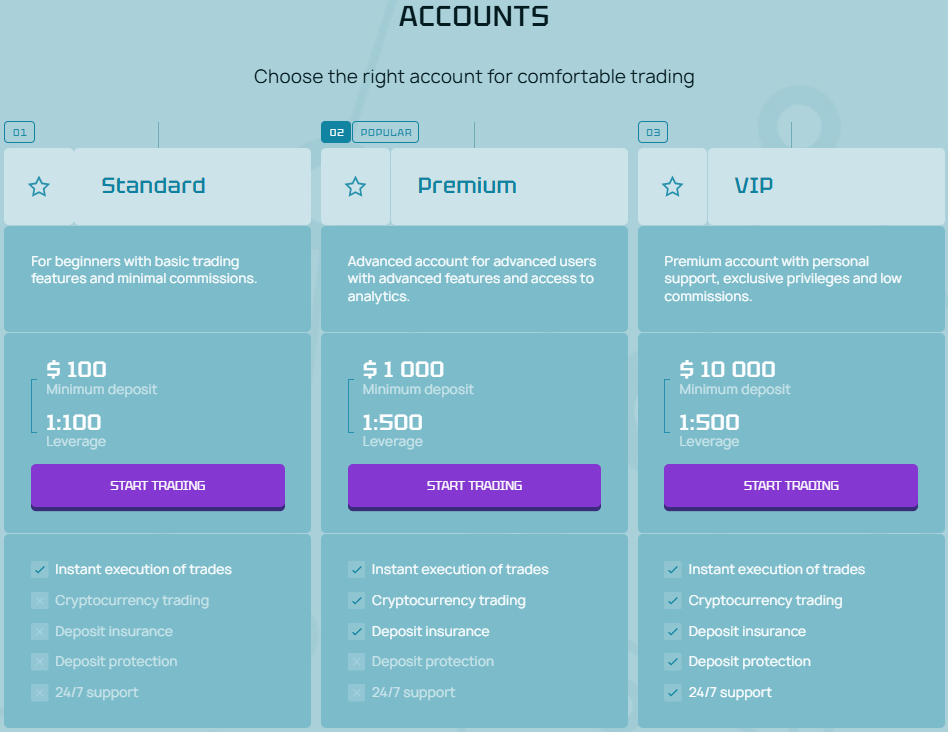Click the 02 number badge
Viewport: 948px width, 732px height.
(335, 132)
